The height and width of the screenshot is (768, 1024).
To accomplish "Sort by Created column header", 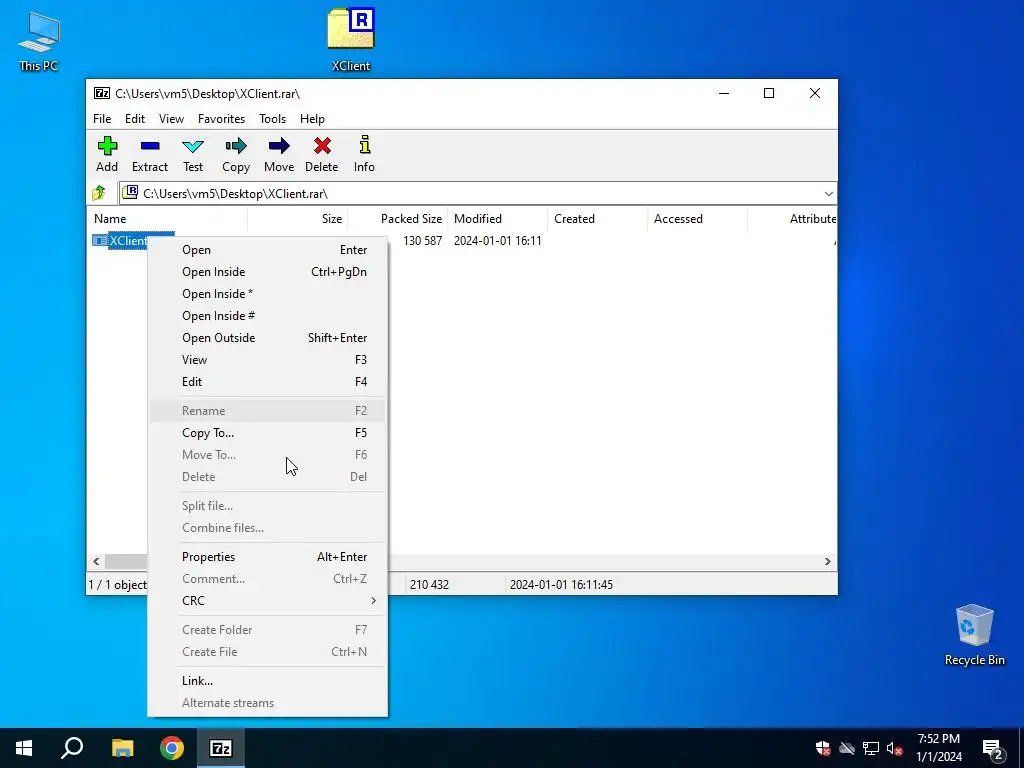I will click(x=598, y=219).
